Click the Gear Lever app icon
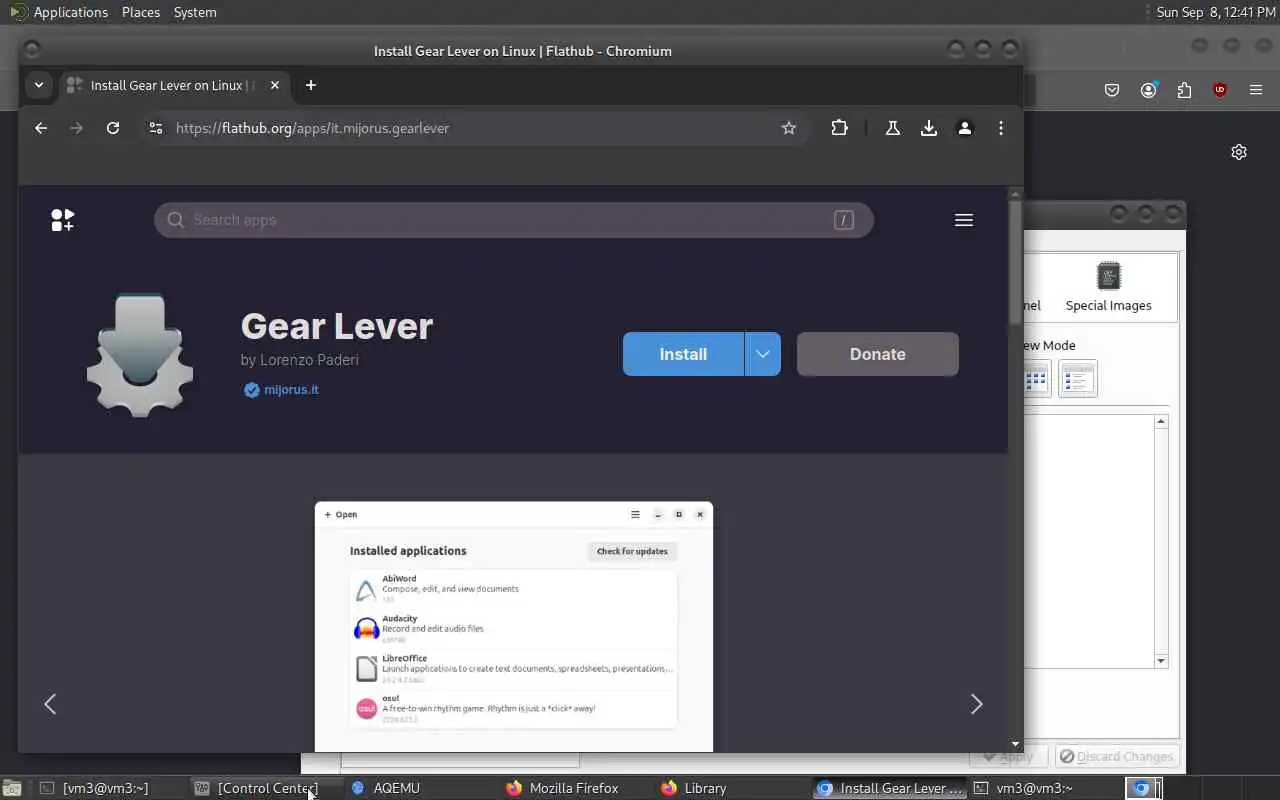 tap(139, 354)
